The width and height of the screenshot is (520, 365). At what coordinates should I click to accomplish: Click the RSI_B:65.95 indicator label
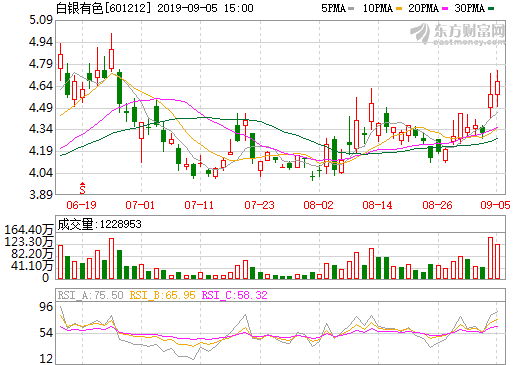pos(162,295)
